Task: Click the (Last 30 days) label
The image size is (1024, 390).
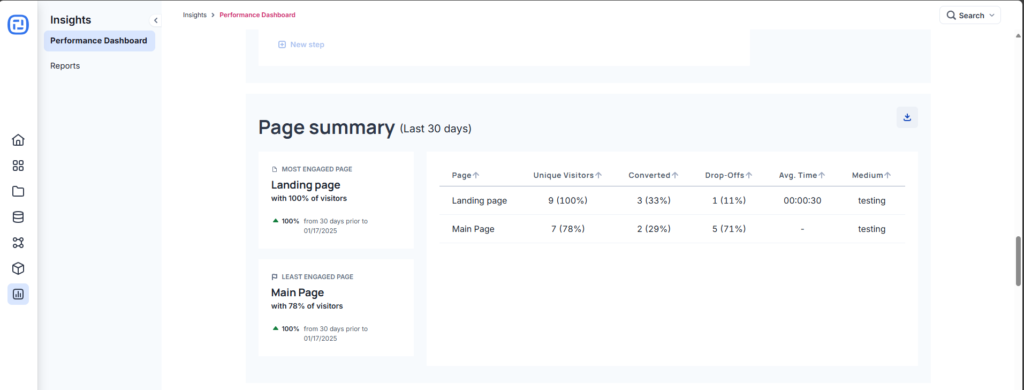Action: coord(436,129)
